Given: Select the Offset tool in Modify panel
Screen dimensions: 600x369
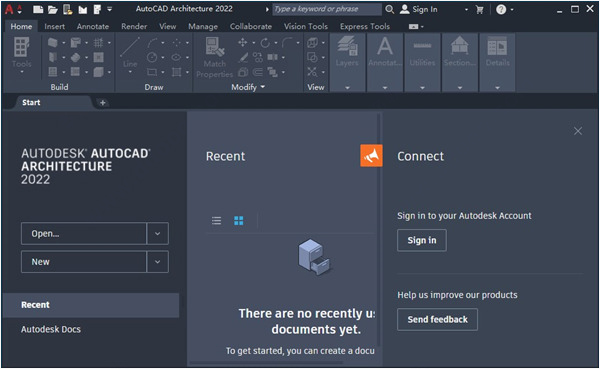Looking at the screenshot, I should (x=258, y=72).
